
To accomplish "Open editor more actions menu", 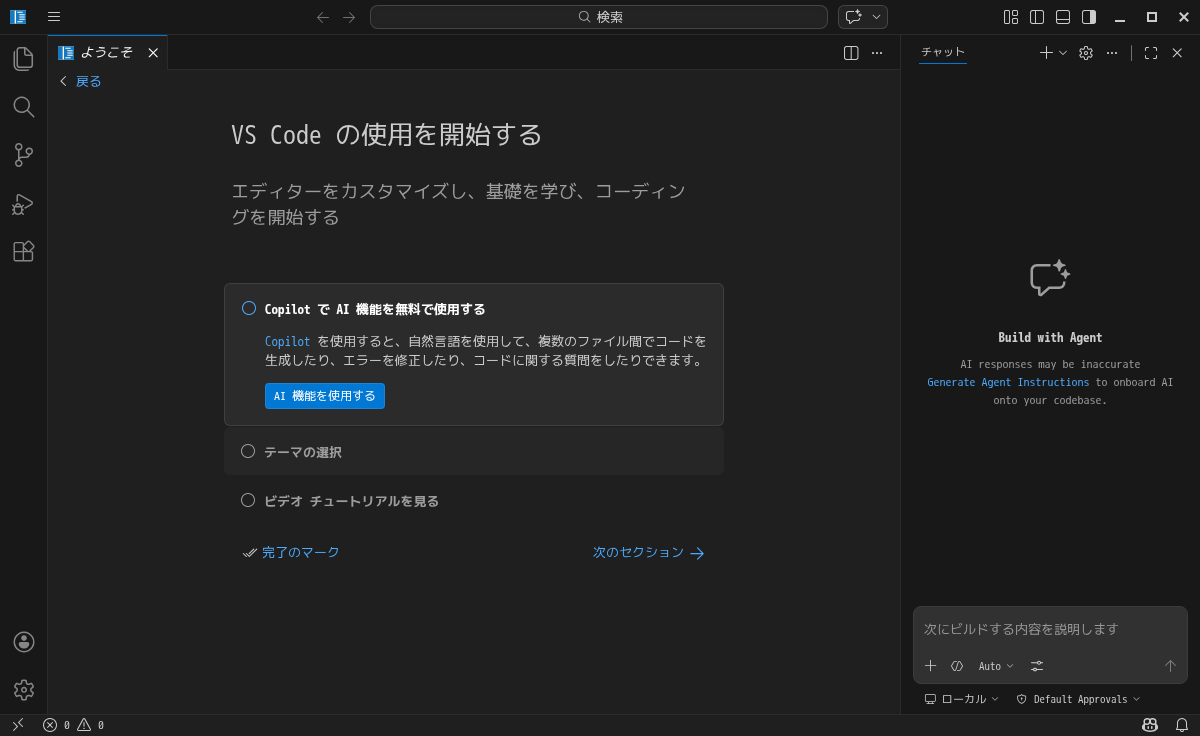I will [877, 53].
